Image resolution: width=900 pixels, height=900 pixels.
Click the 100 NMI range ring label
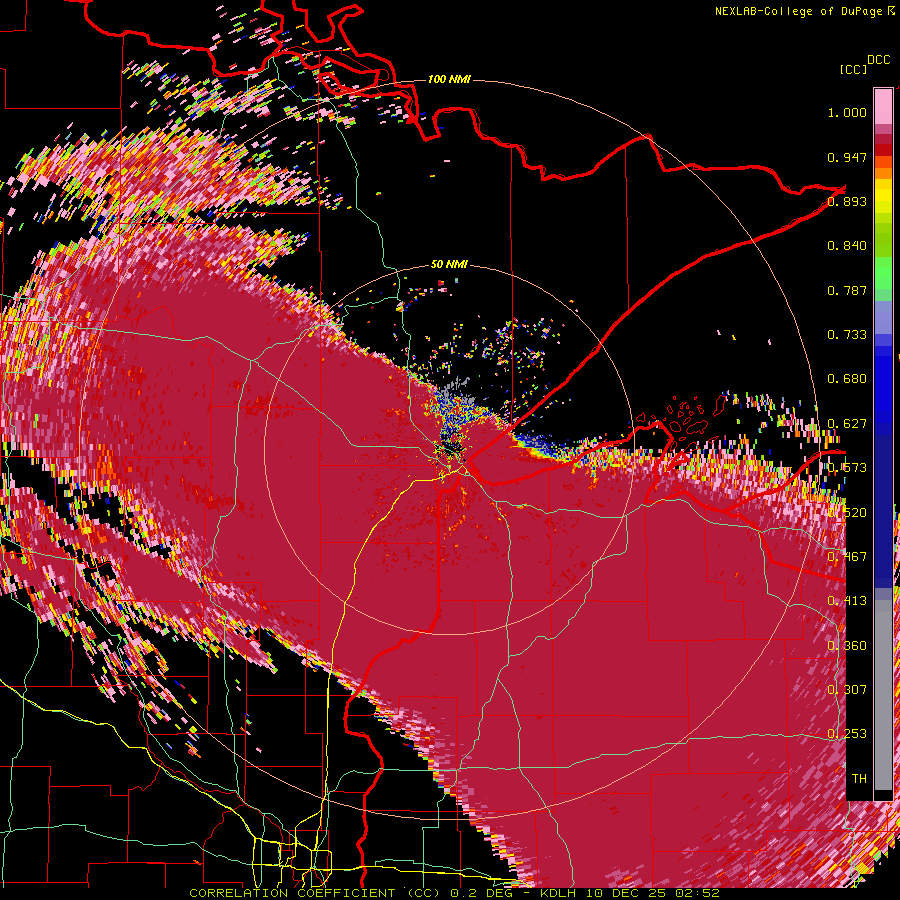449,79
